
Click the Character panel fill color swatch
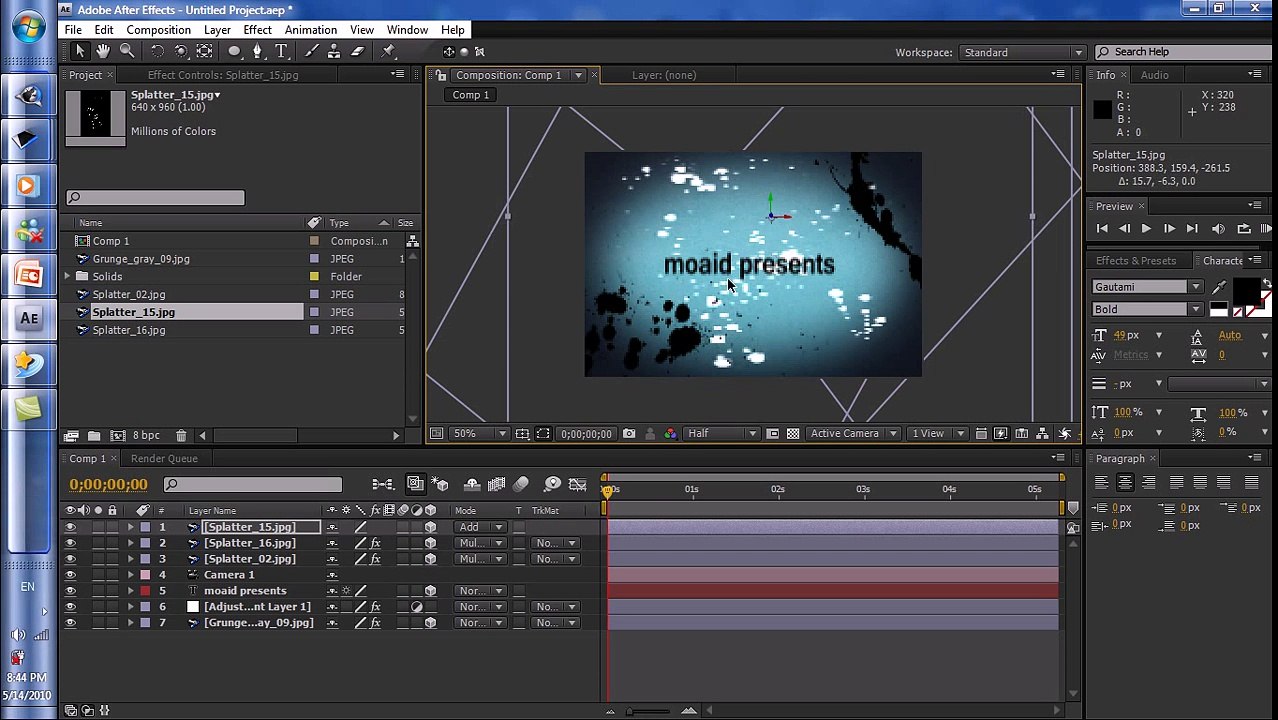[x=1244, y=291]
